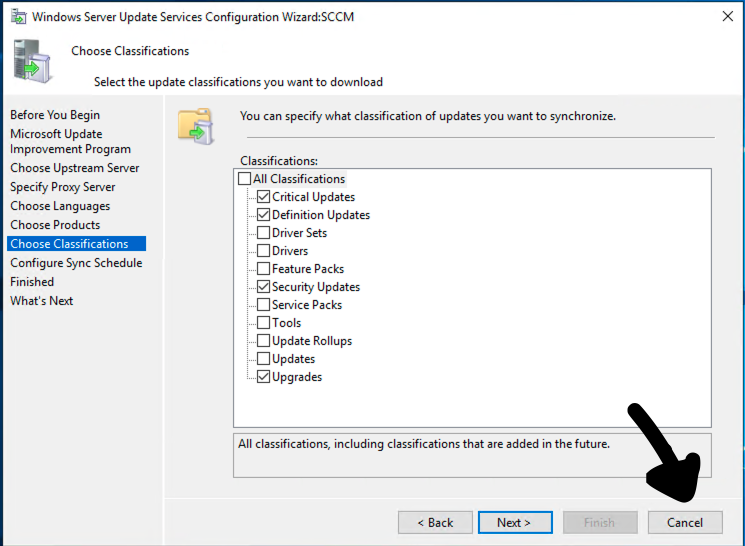Select Specify Proxy Server in sidebar
745x546 pixels.
(63, 187)
